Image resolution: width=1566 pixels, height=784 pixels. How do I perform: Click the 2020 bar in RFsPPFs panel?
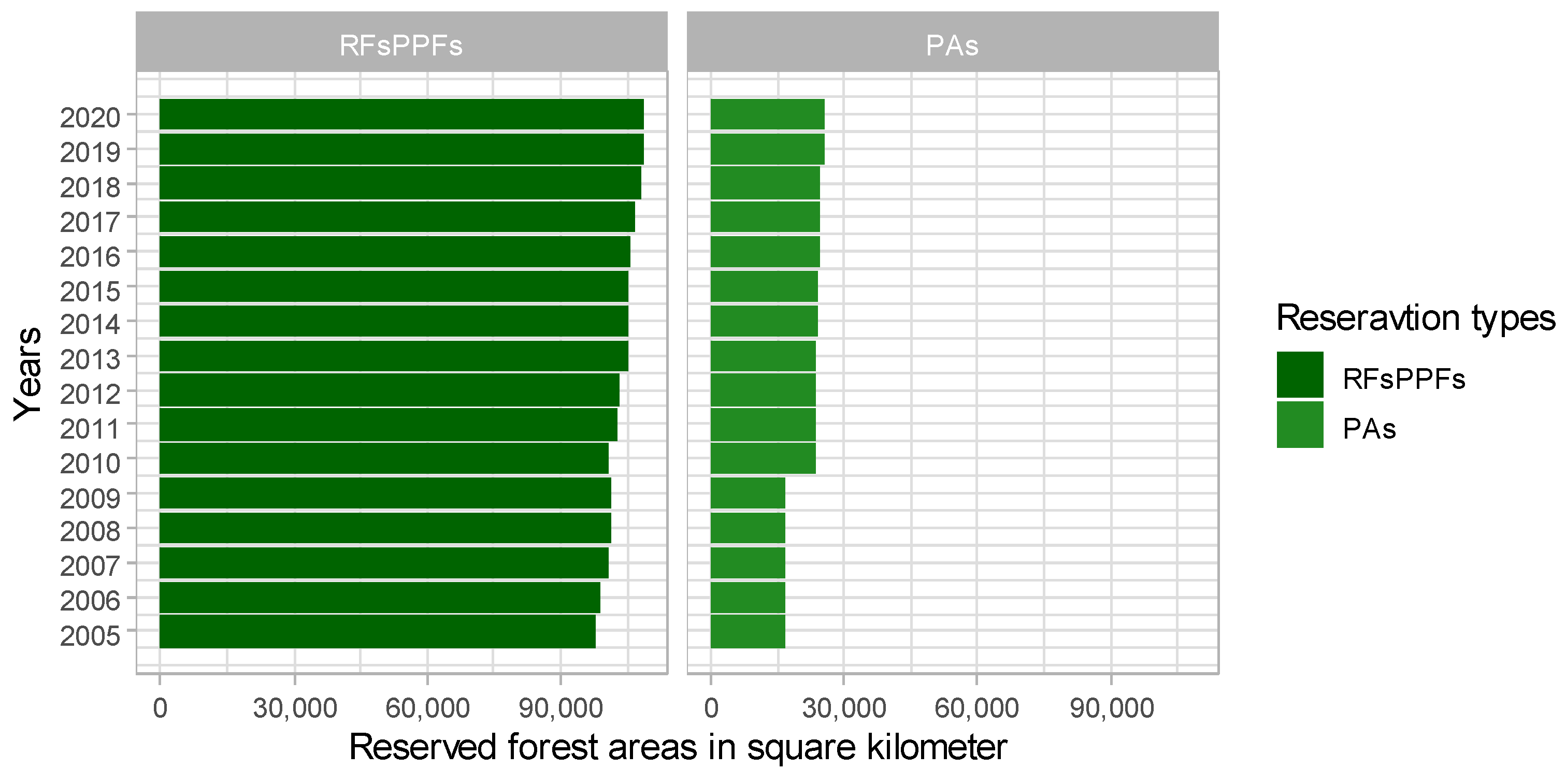[x=401, y=114]
